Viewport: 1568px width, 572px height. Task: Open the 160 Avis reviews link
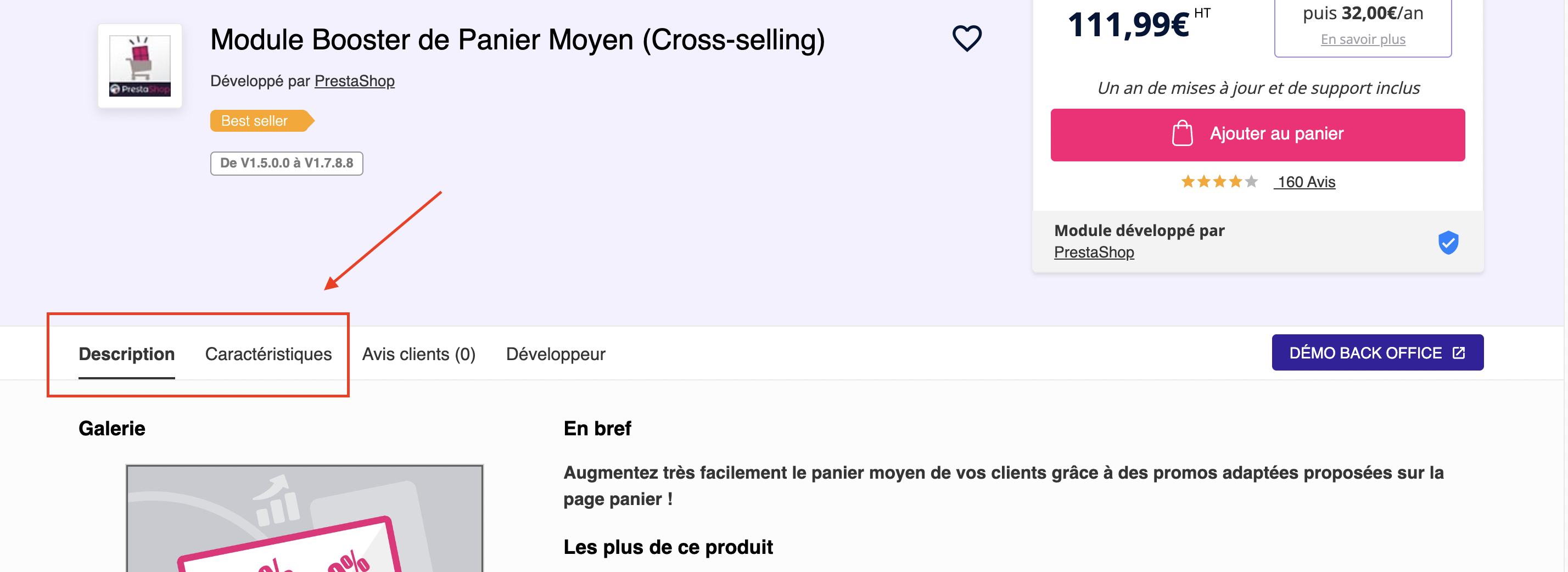point(1305,182)
